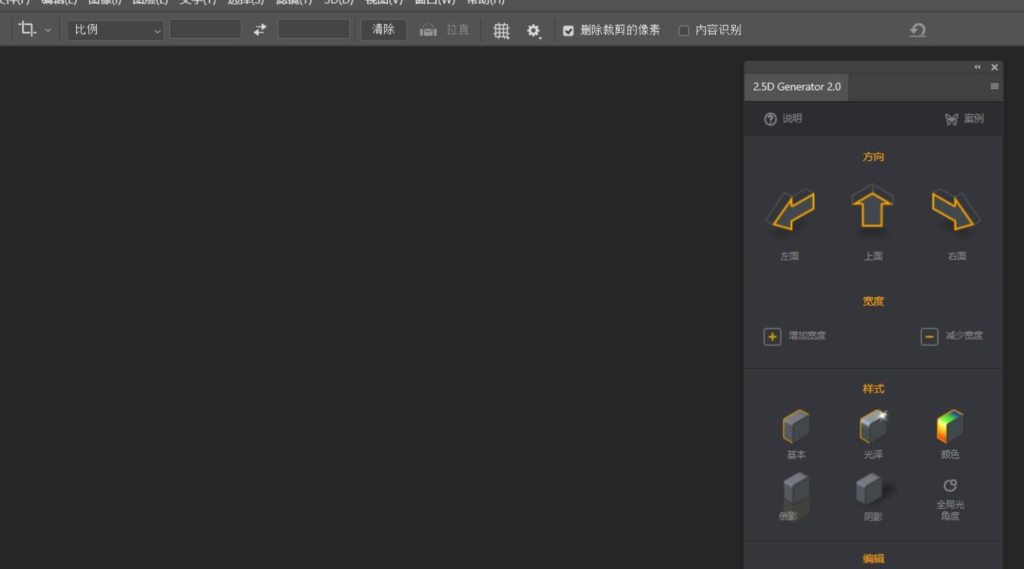Screen dimensions: 1024x569
Task: Click the right face (右面) direction arrow
Action: 955,211
